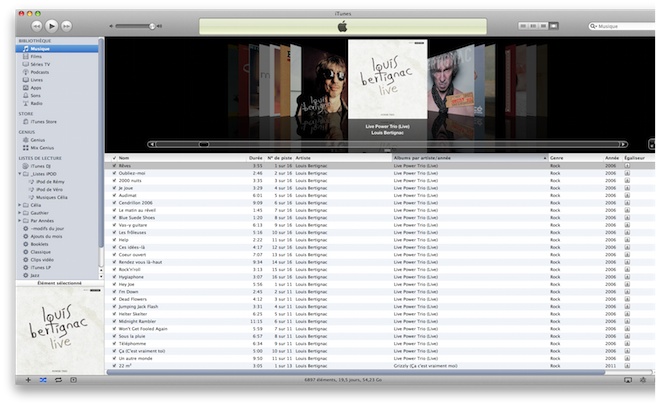Open the Genius playlist
This screenshot has height=407, width=656.
tap(57, 140)
